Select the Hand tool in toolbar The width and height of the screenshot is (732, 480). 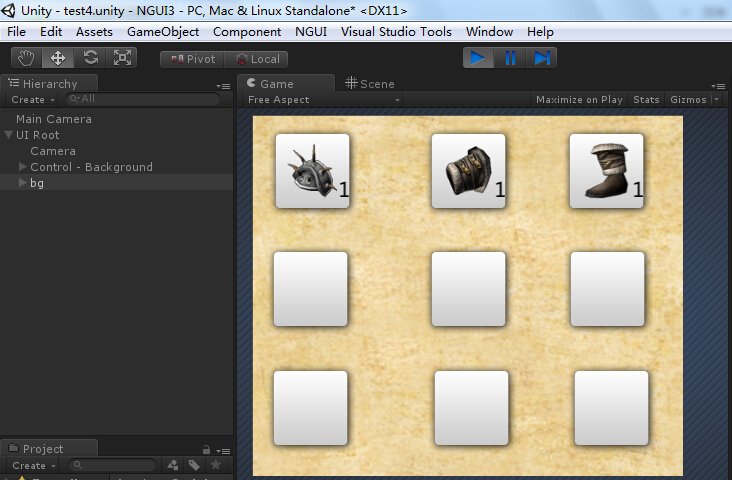tap(26, 58)
